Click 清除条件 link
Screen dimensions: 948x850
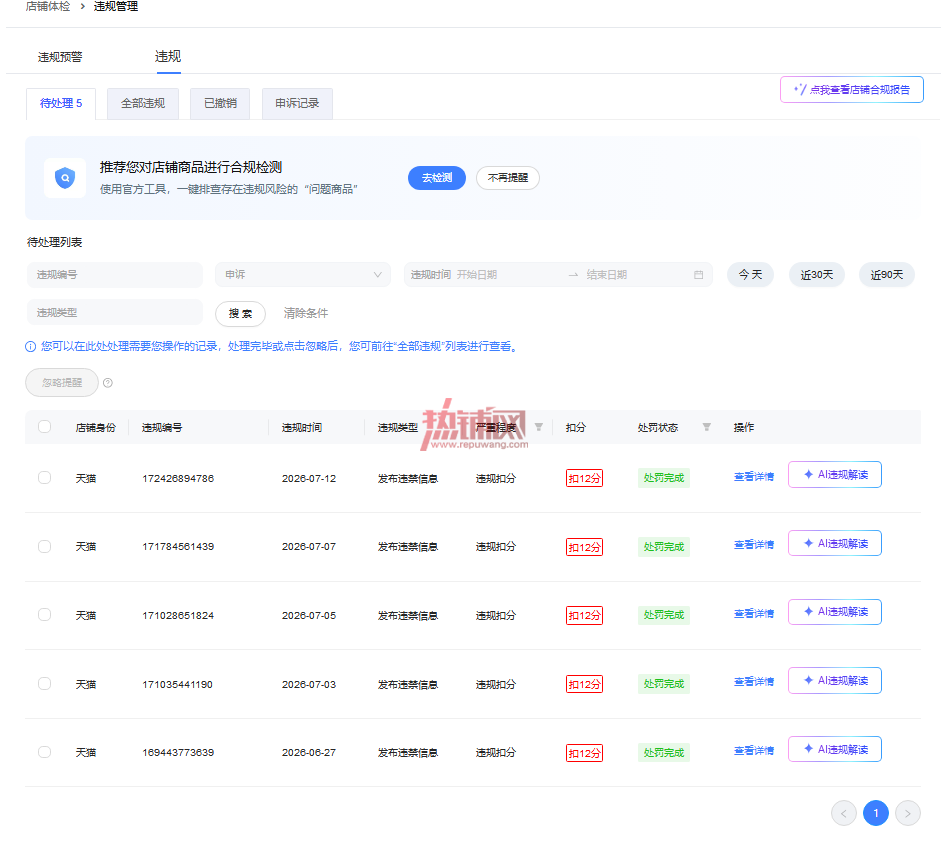tap(306, 313)
